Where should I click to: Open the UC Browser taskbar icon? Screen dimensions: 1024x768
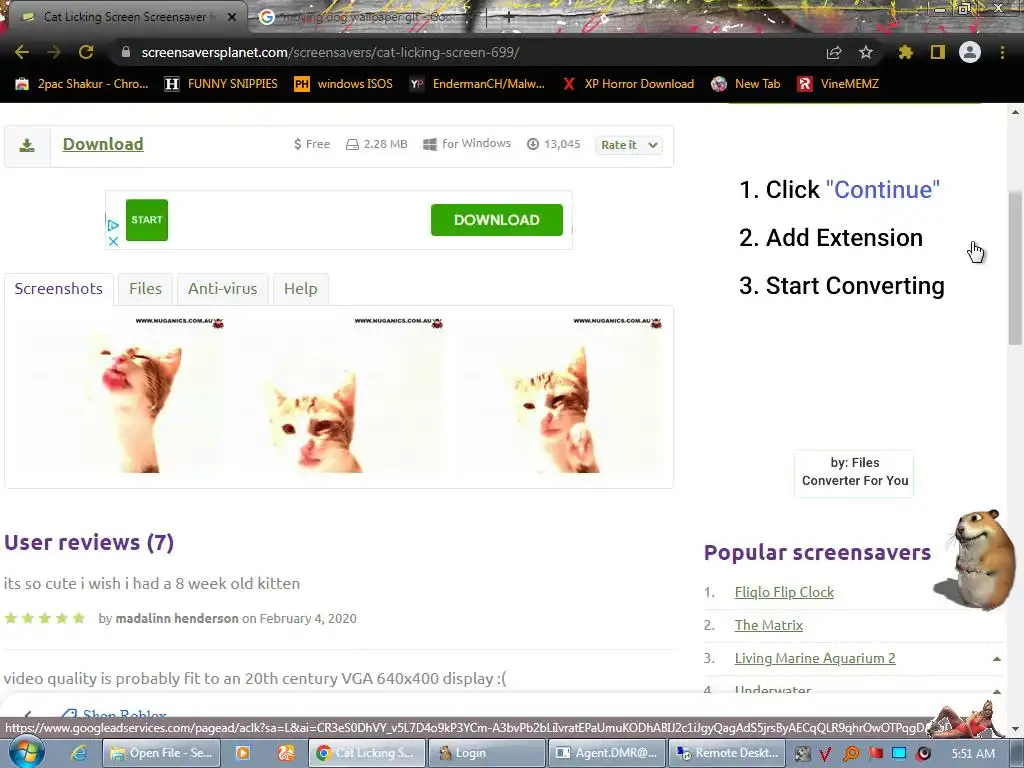tap(285, 753)
